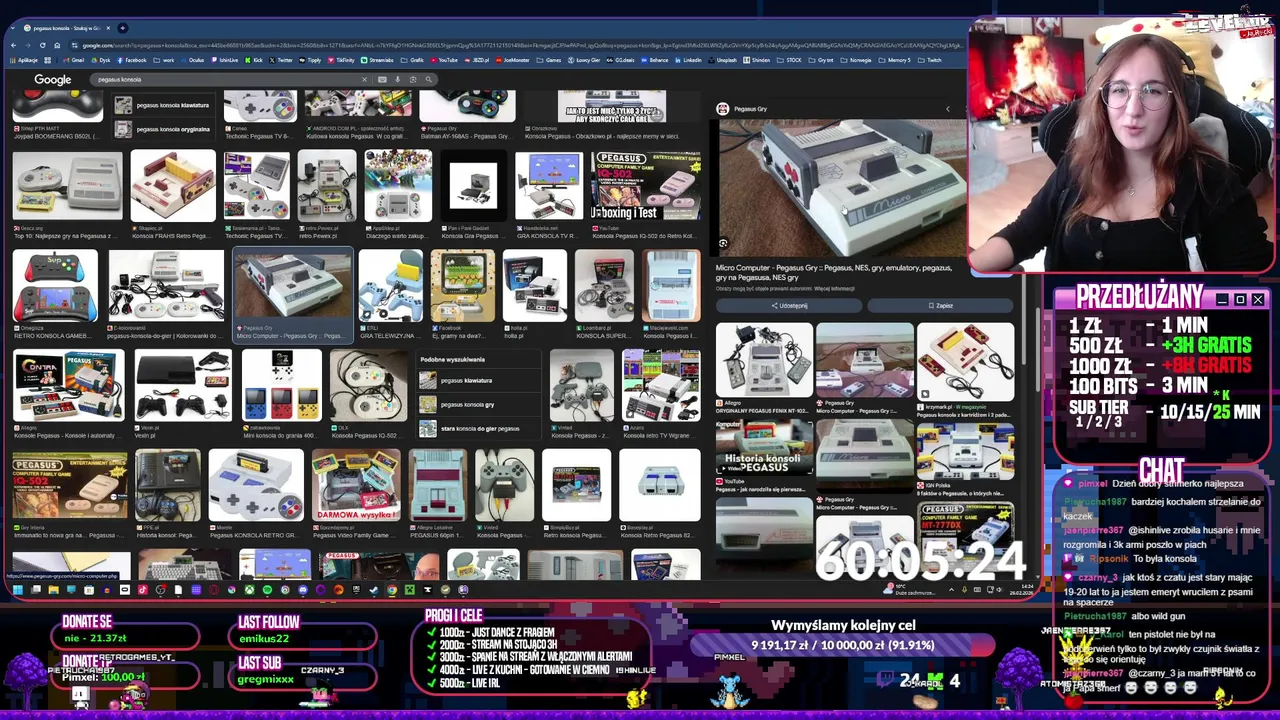1280x720 pixels.
Task: Click the Udostępnij share button
Action: (789, 305)
